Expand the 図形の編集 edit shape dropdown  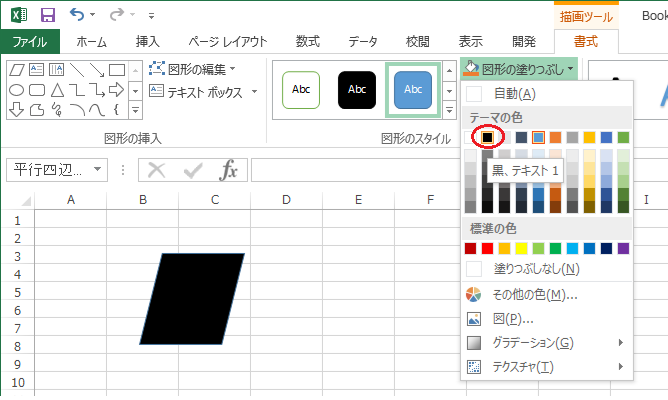pyautogui.click(x=192, y=69)
